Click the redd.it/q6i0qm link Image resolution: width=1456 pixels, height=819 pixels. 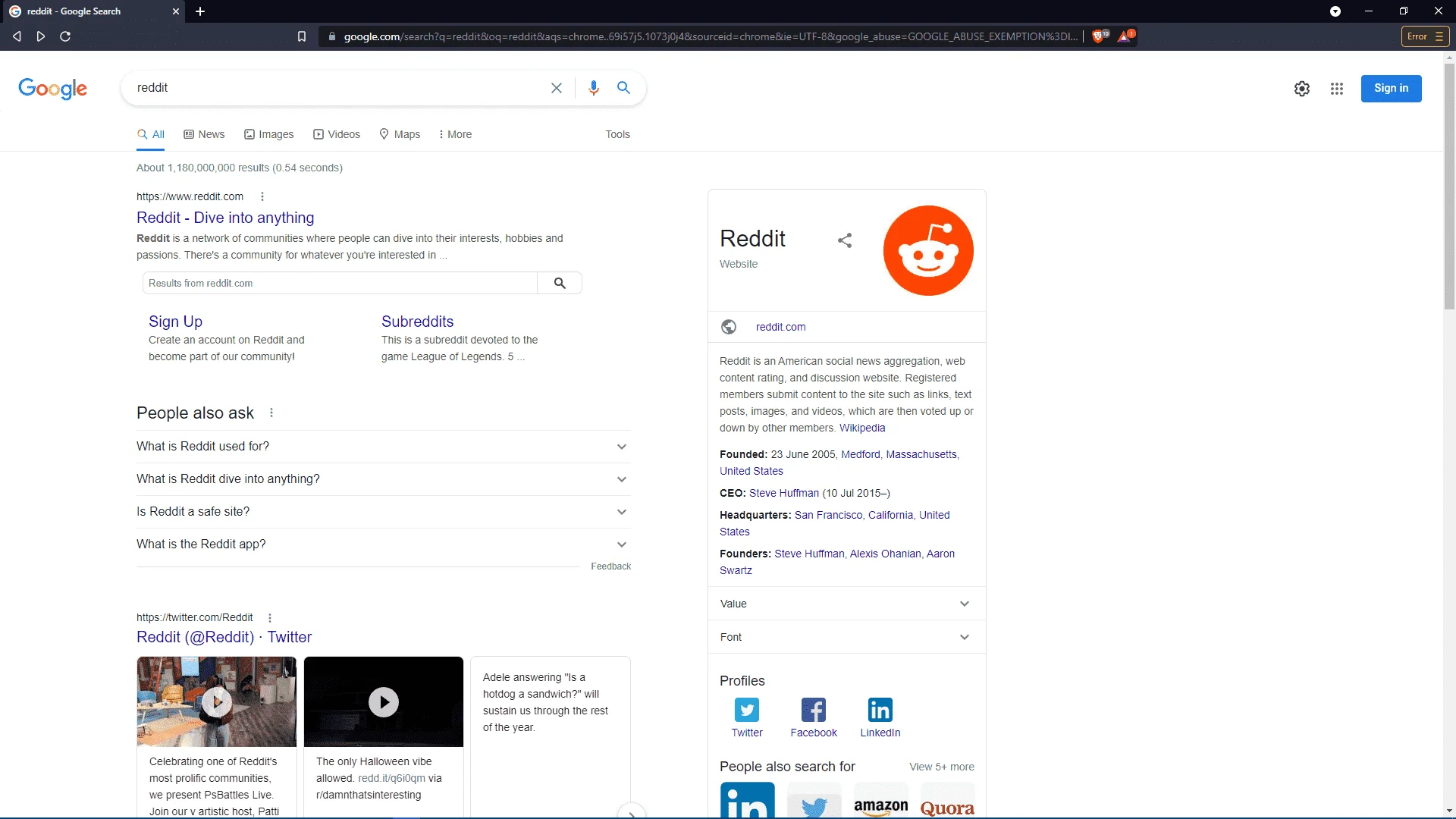391,778
